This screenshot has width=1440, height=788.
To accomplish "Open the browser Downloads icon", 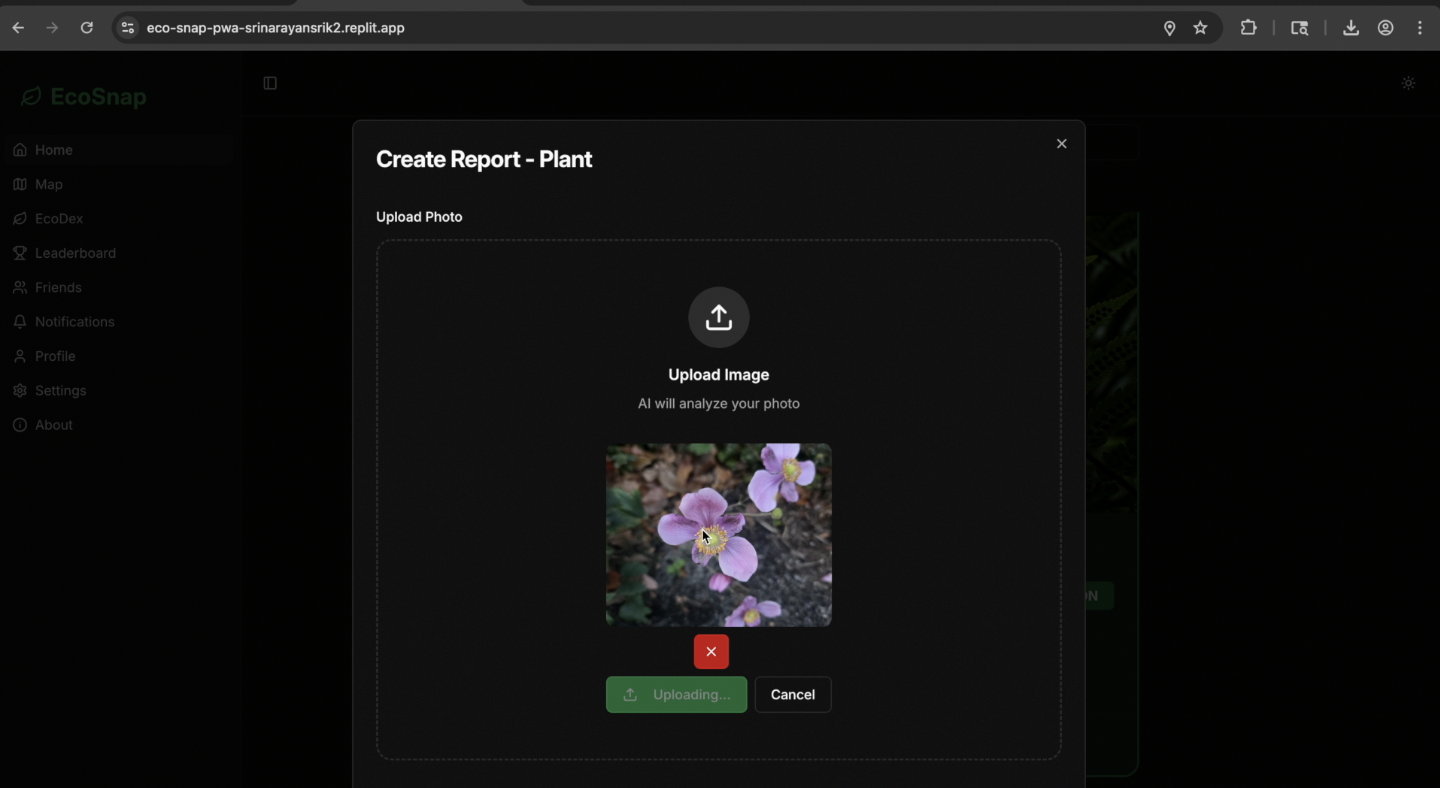I will pos(1350,28).
